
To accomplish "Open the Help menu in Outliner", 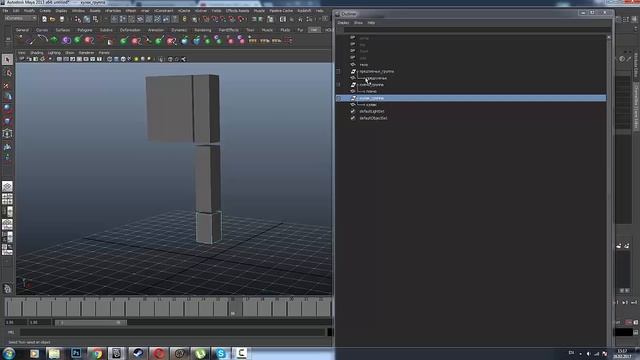I will pyautogui.click(x=371, y=23).
